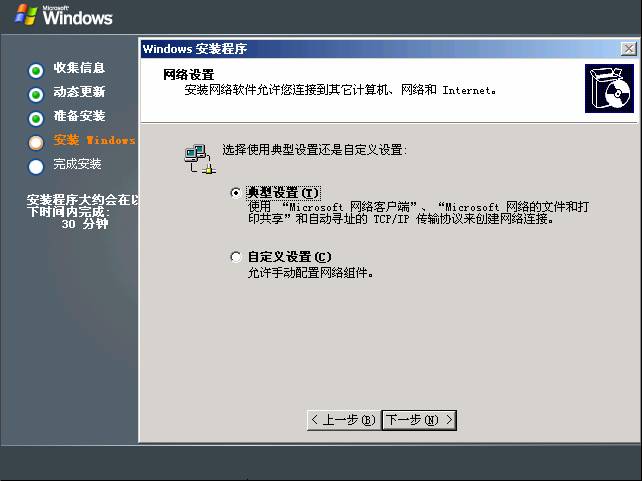The width and height of the screenshot is (642, 481).
Task: Go back with 上一步(B) button
Action: pyautogui.click(x=344, y=420)
